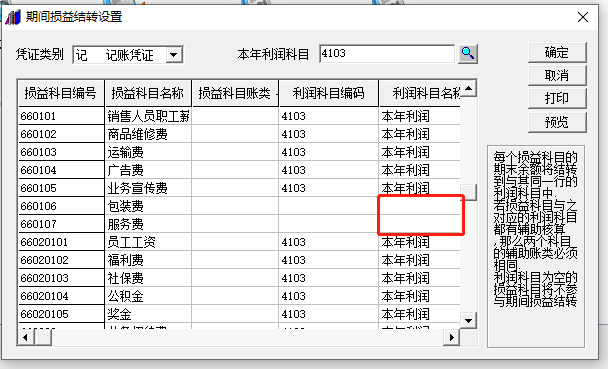Screen dimensions: 608x369
Task: Click vertical scrollbar down arrow
Action: (468, 321)
